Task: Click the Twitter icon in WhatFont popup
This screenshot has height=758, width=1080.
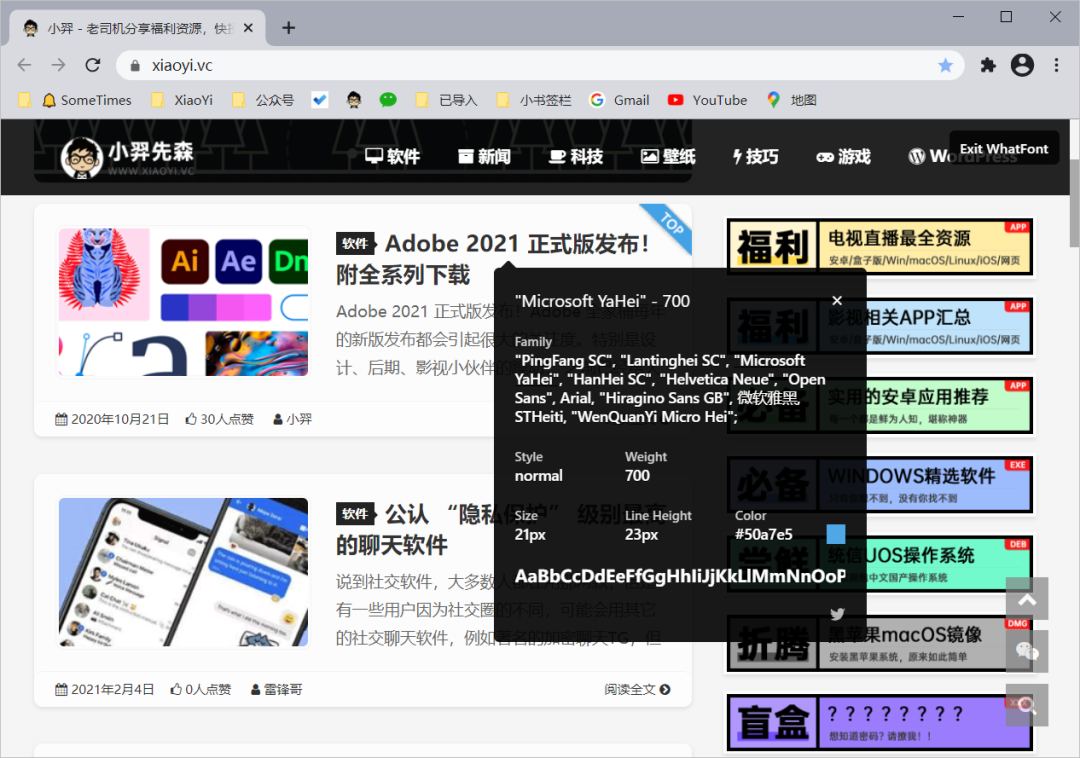Action: (837, 614)
